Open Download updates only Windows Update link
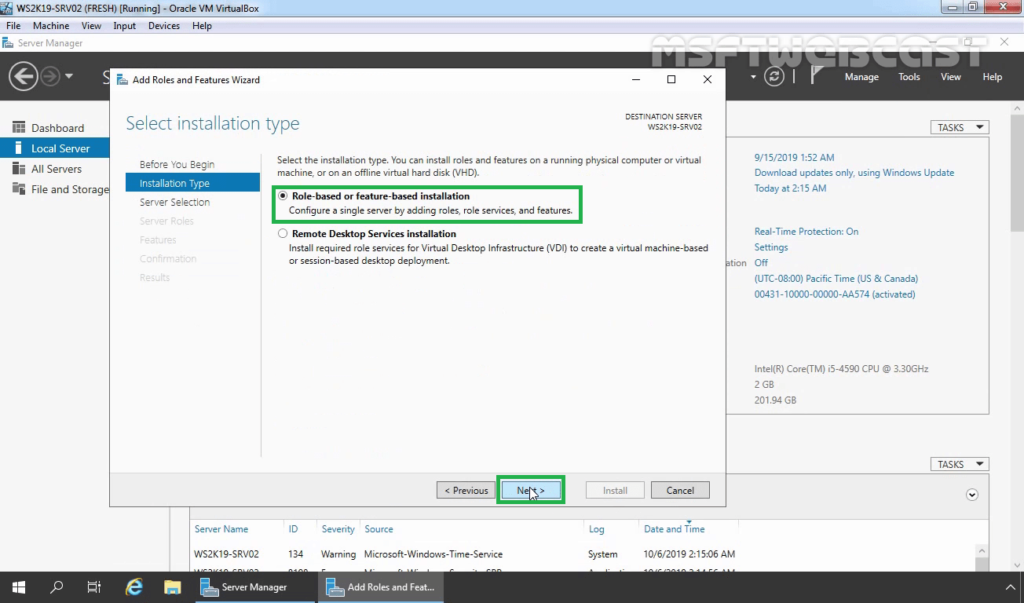1024x603 pixels. click(x=854, y=172)
